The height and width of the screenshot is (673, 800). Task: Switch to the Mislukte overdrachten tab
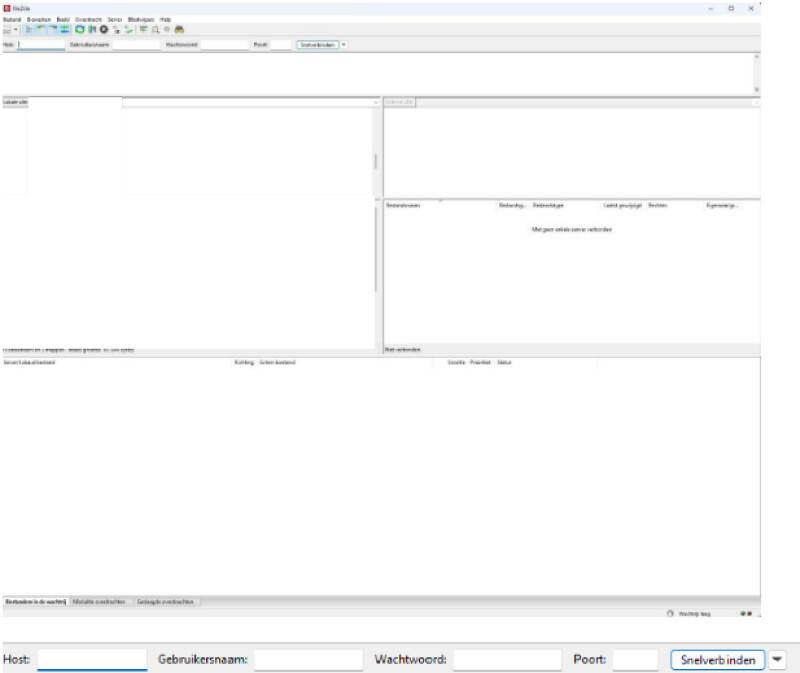pos(99,602)
